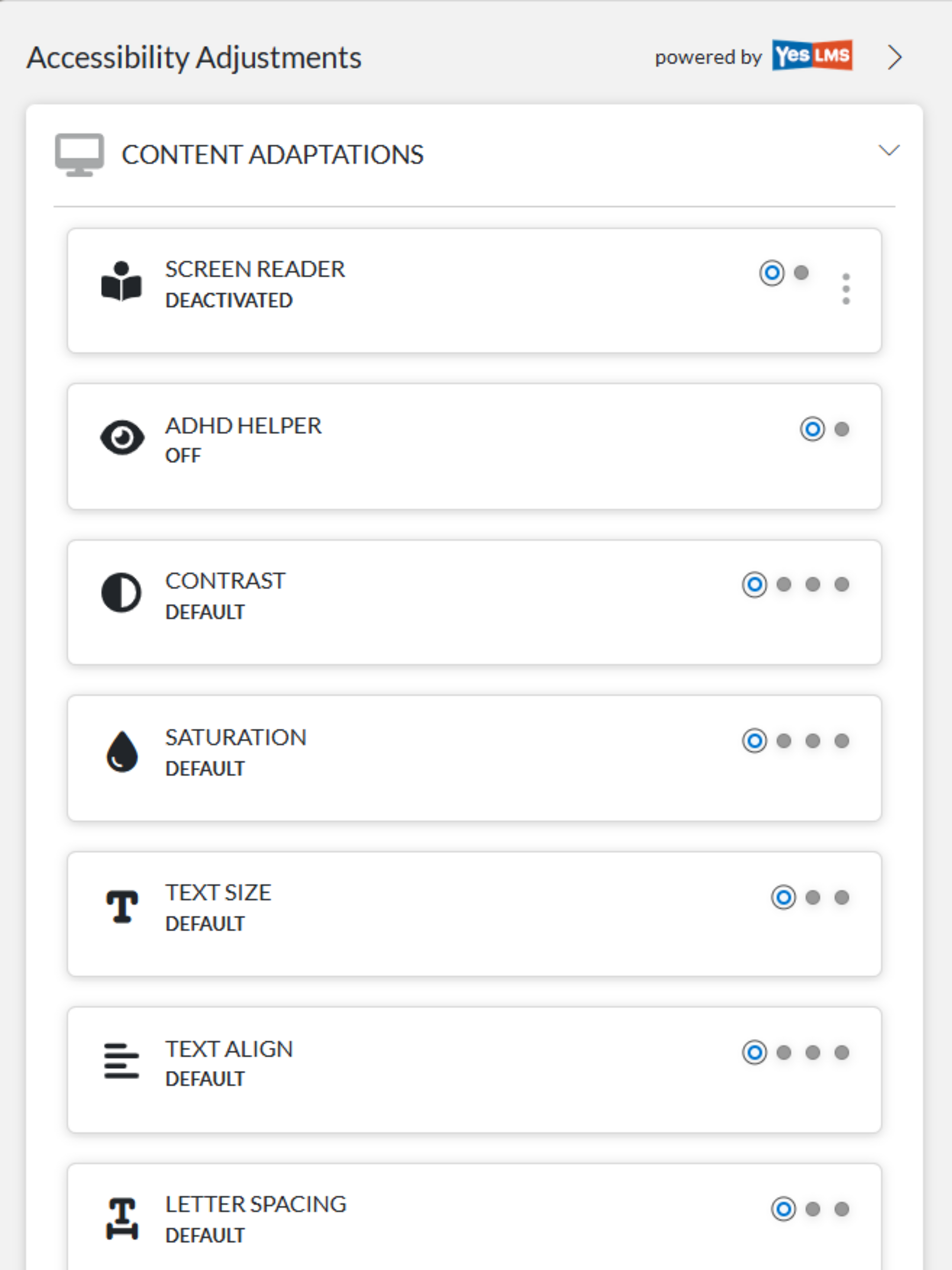The image size is (952, 1270).
Task: Collapse the Content Adaptations section
Action: pyautogui.click(x=890, y=151)
